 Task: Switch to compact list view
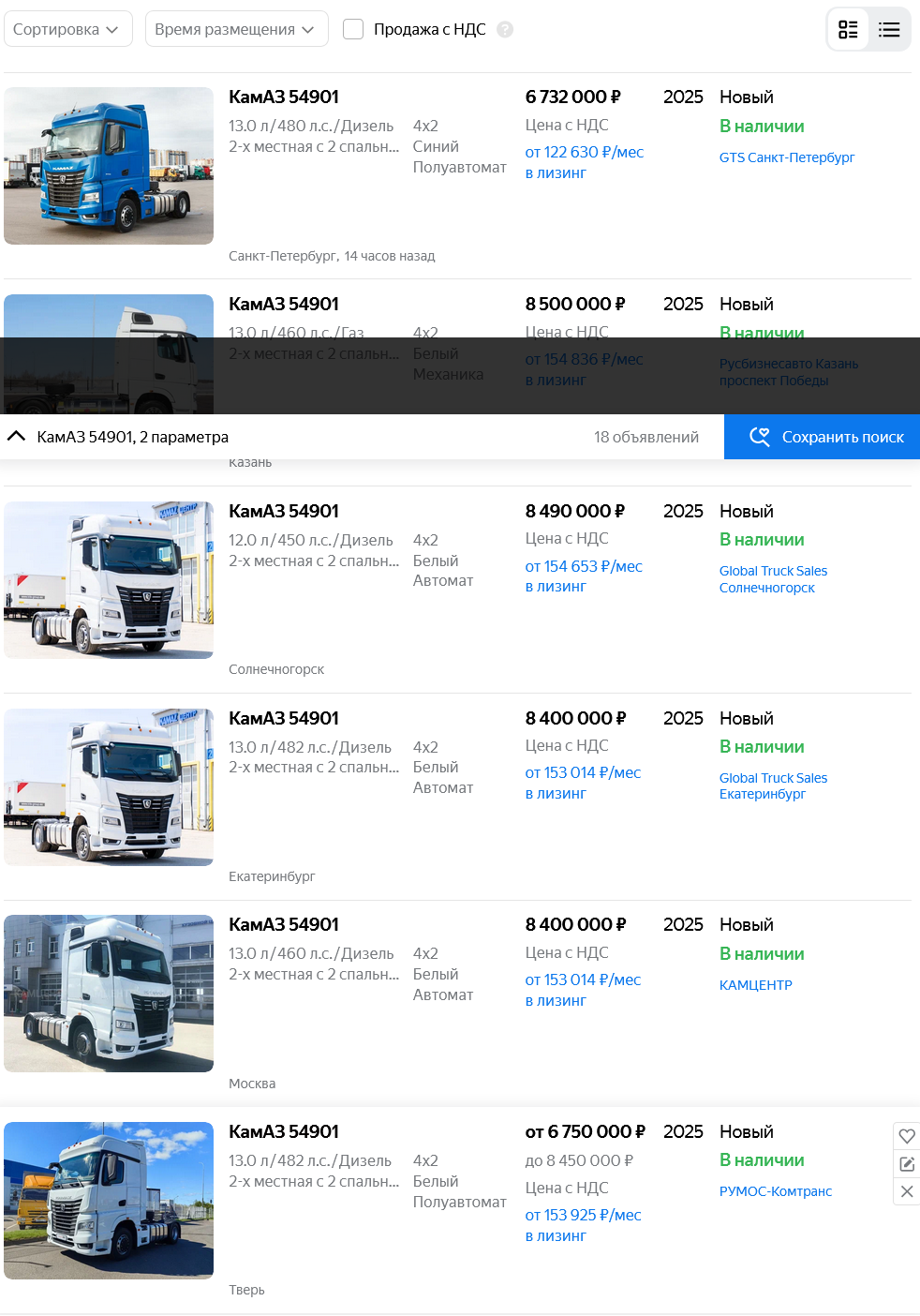(x=889, y=30)
